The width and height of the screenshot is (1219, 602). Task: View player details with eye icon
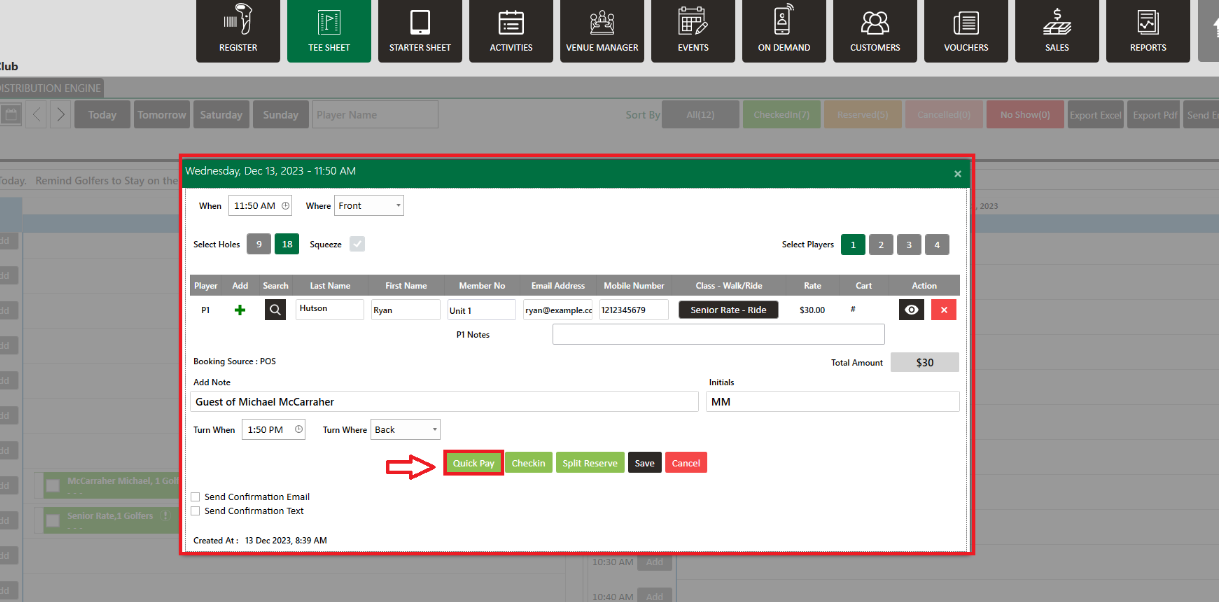pos(911,310)
